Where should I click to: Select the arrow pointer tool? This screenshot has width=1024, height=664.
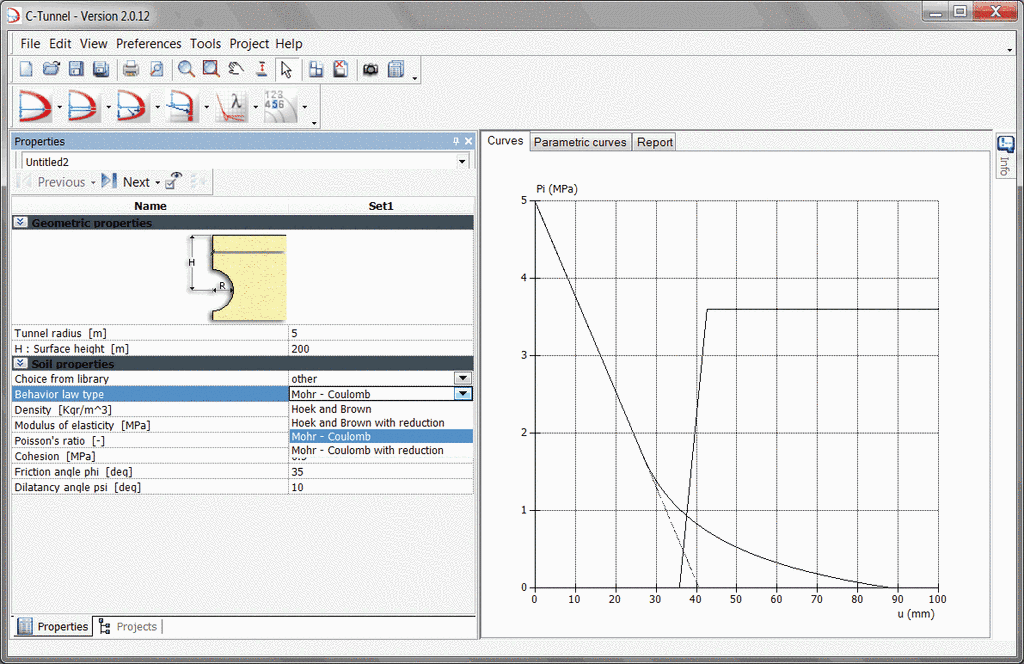(x=286, y=69)
